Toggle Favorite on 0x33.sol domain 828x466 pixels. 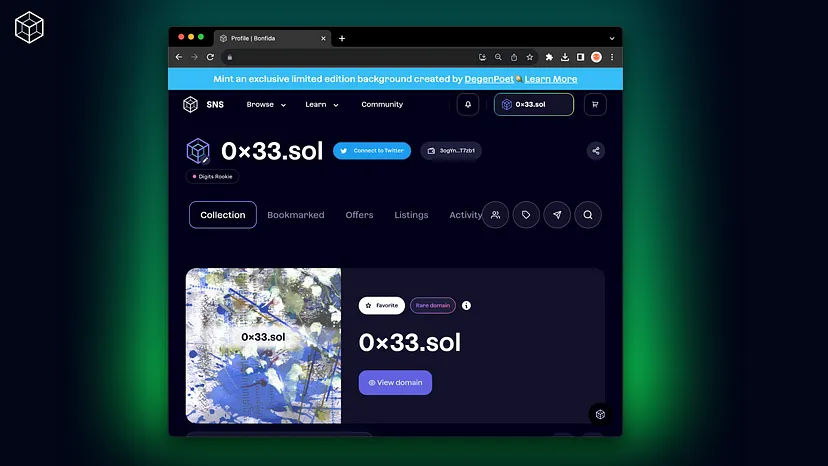coord(382,305)
